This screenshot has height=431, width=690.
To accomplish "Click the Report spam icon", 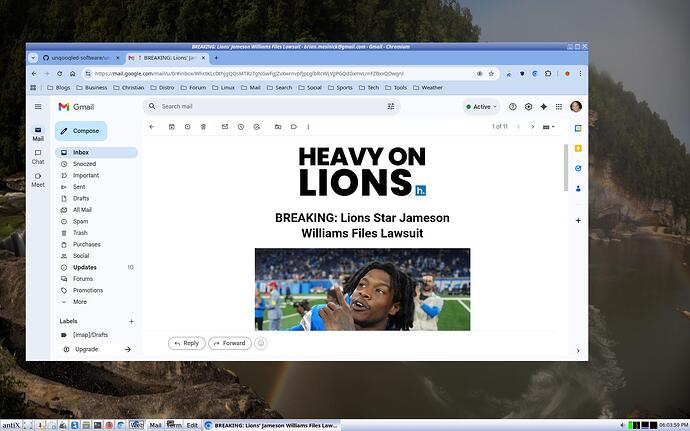I will point(187,127).
